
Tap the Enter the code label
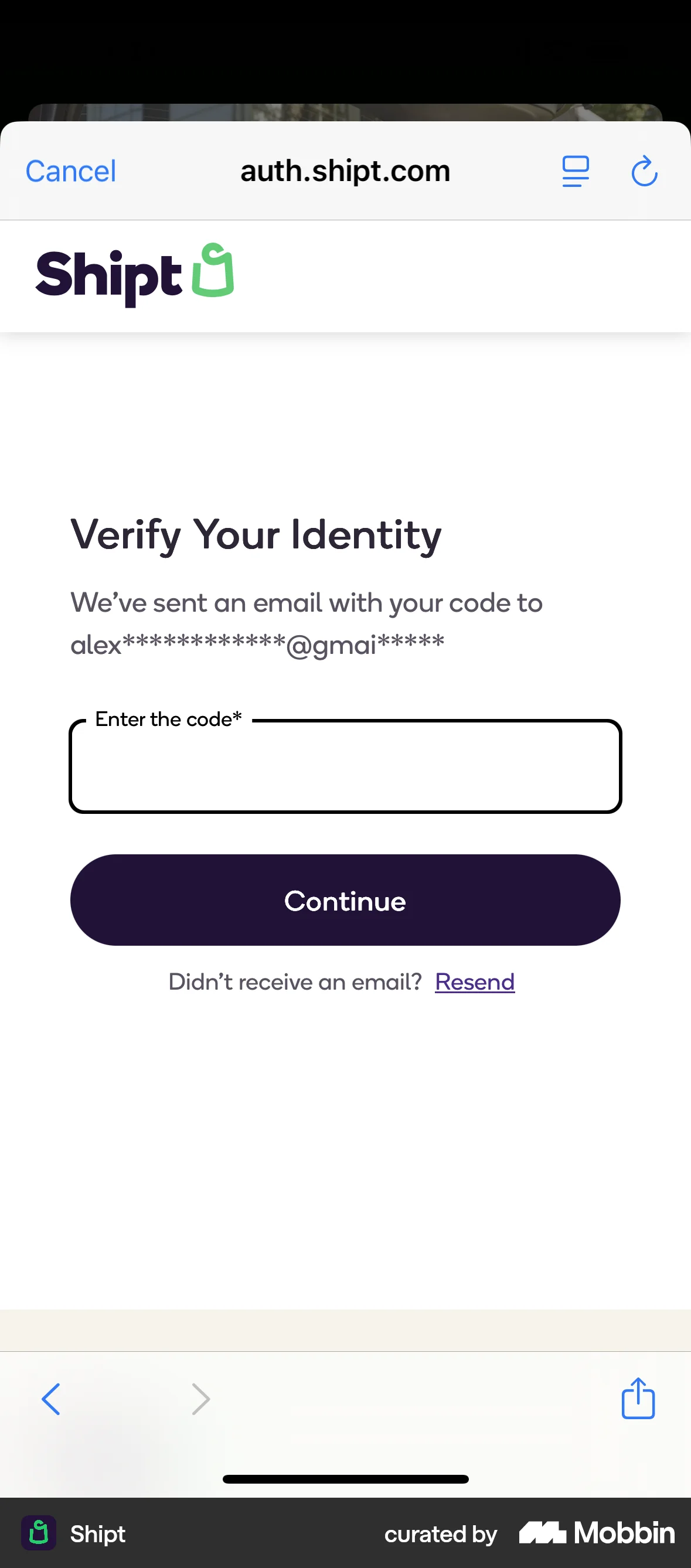(x=168, y=719)
